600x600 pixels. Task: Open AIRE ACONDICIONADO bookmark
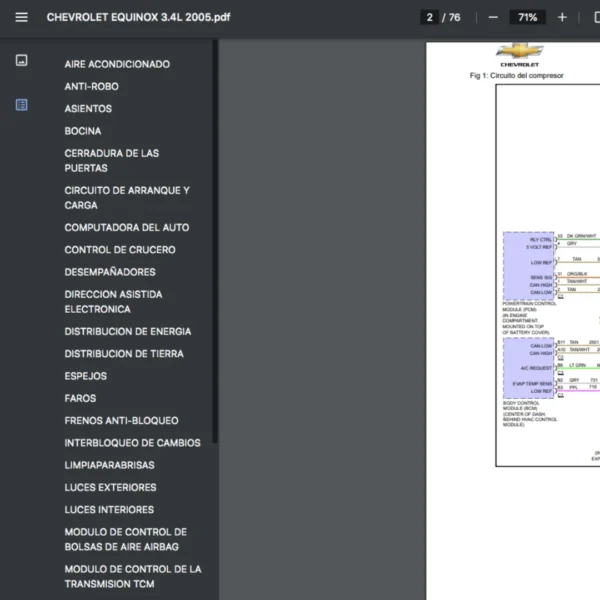point(117,64)
